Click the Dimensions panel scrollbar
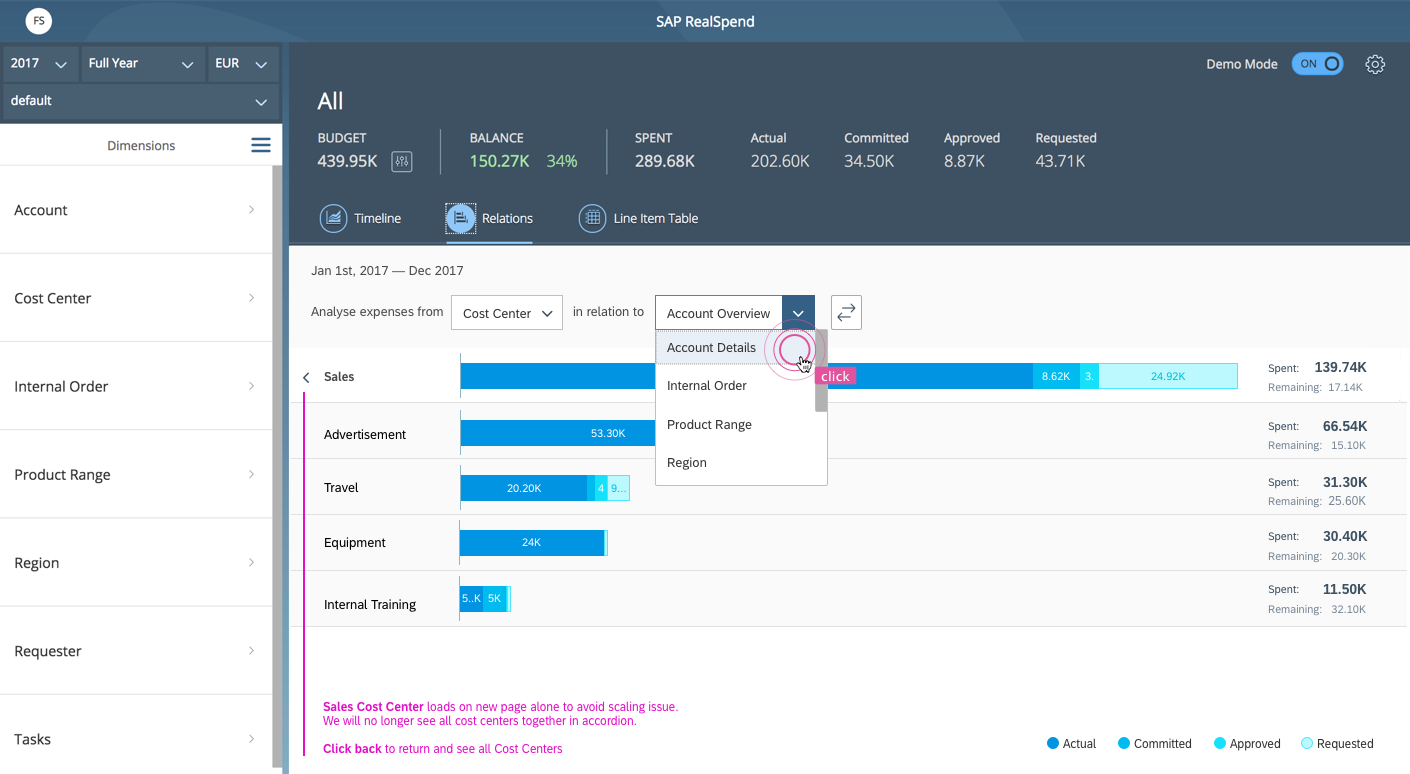 (277, 467)
